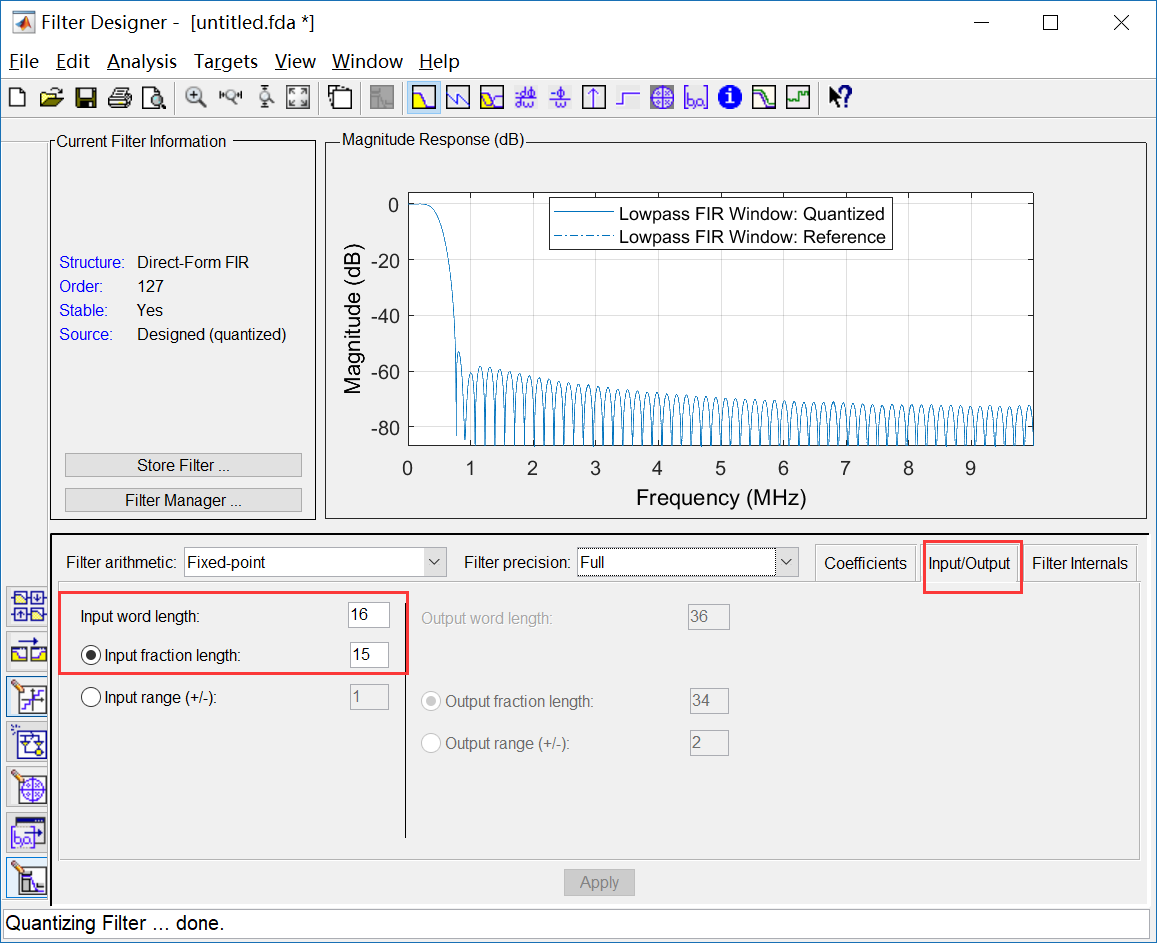Viewport: 1157px width, 943px height.
Task: Show Group Delay Response icon
Action: pyautogui.click(x=525, y=97)
